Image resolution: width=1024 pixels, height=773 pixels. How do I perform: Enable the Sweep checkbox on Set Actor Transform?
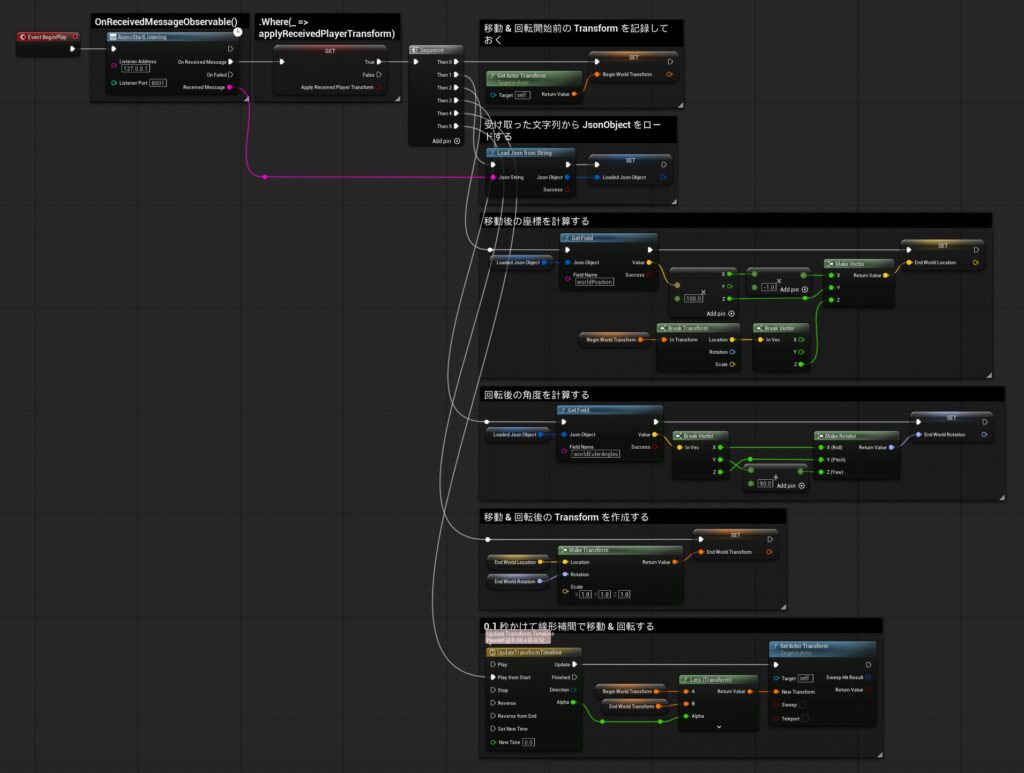803,704
